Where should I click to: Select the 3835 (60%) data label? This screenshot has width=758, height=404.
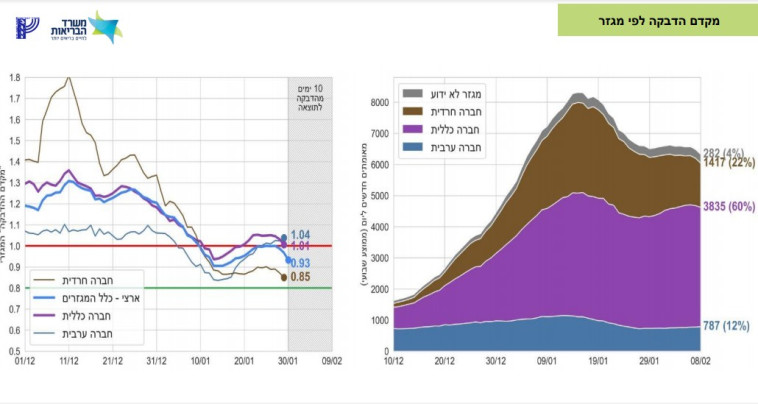[727, 206]
